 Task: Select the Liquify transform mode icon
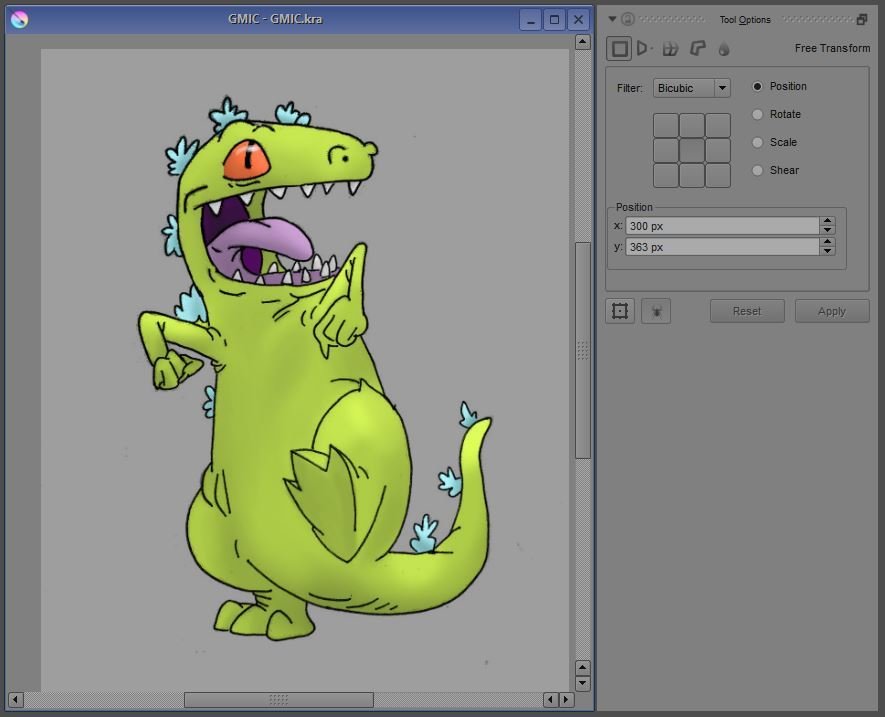point(724,49)
